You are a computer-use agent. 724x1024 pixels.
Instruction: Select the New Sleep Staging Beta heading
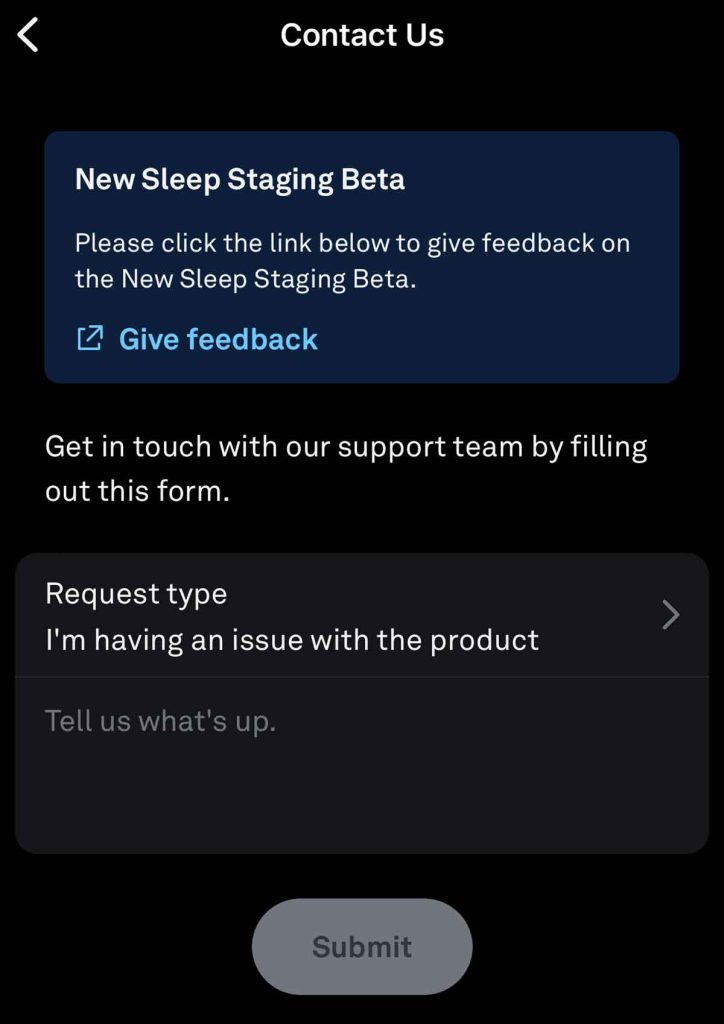tap(240, 180)
